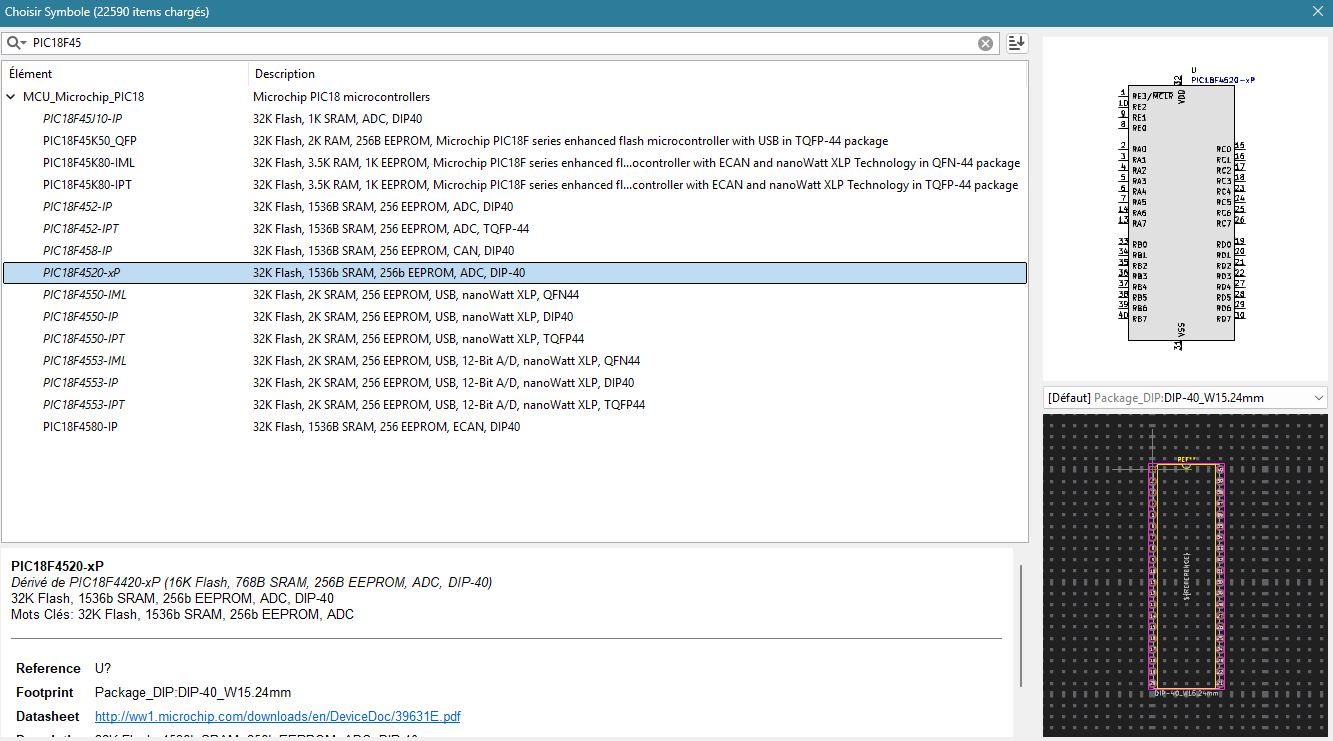Click the details panel vertical scrollbar
The width and height of the screenshot is (1333, 741).
point(1021,625)
